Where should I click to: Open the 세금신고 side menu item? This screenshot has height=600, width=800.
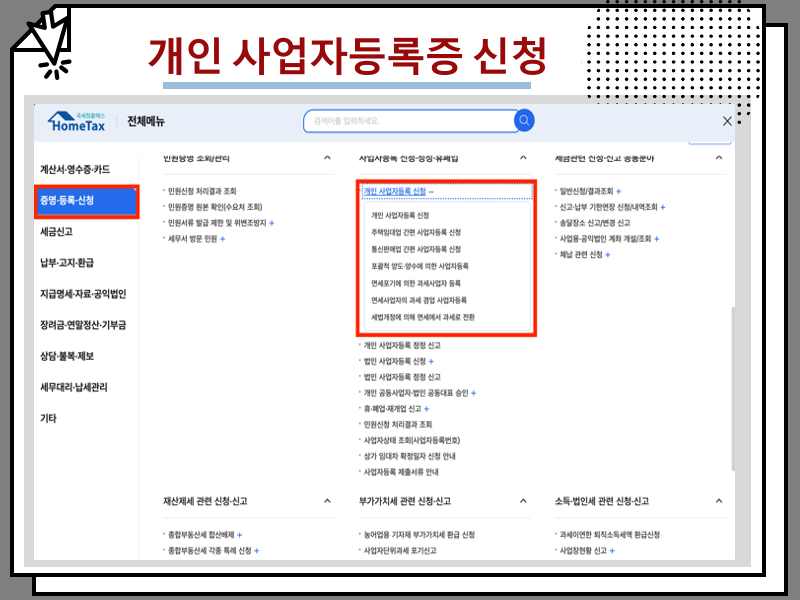(57, 232)
